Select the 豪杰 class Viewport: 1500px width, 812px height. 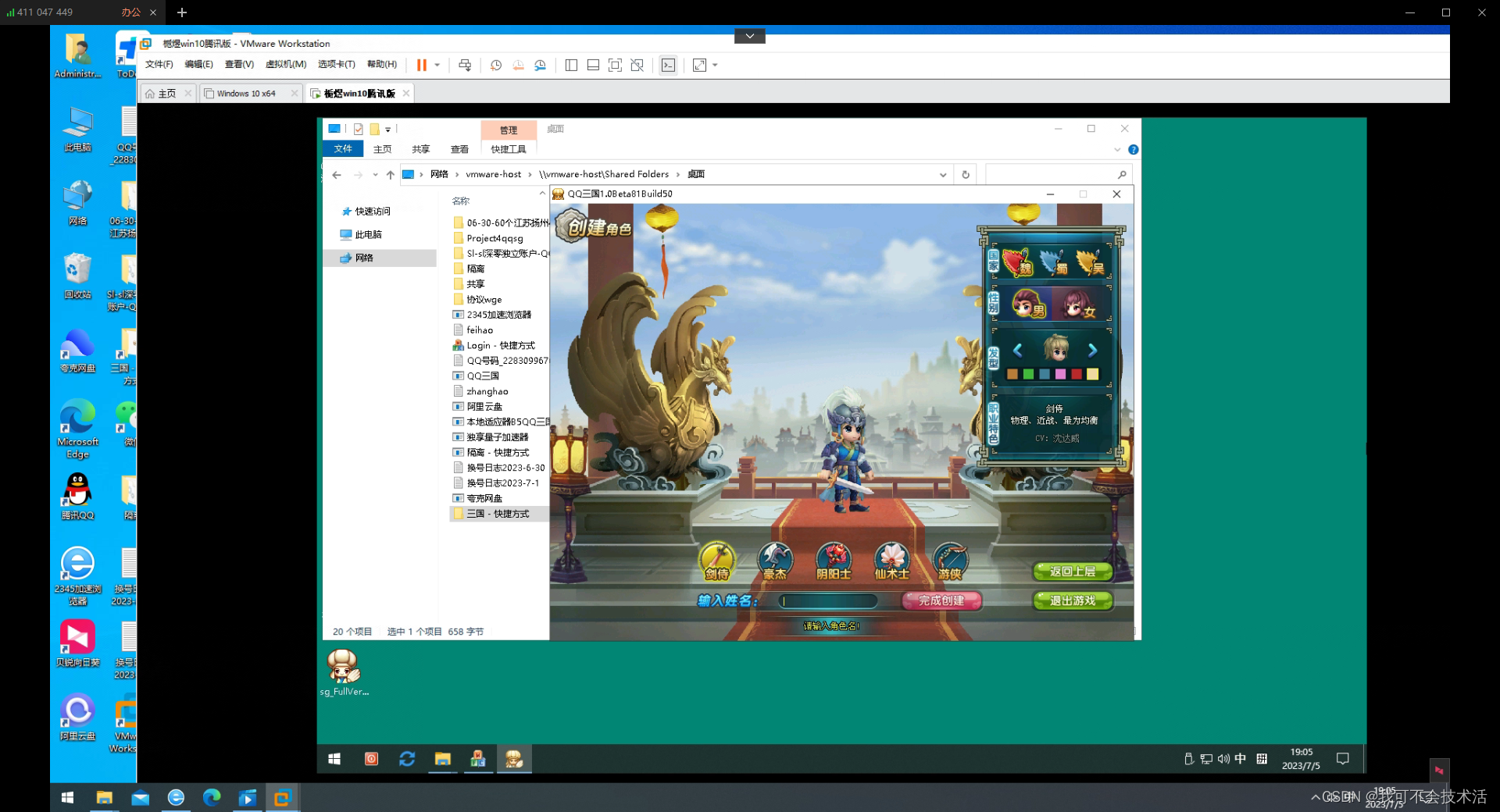pos(775,561)
